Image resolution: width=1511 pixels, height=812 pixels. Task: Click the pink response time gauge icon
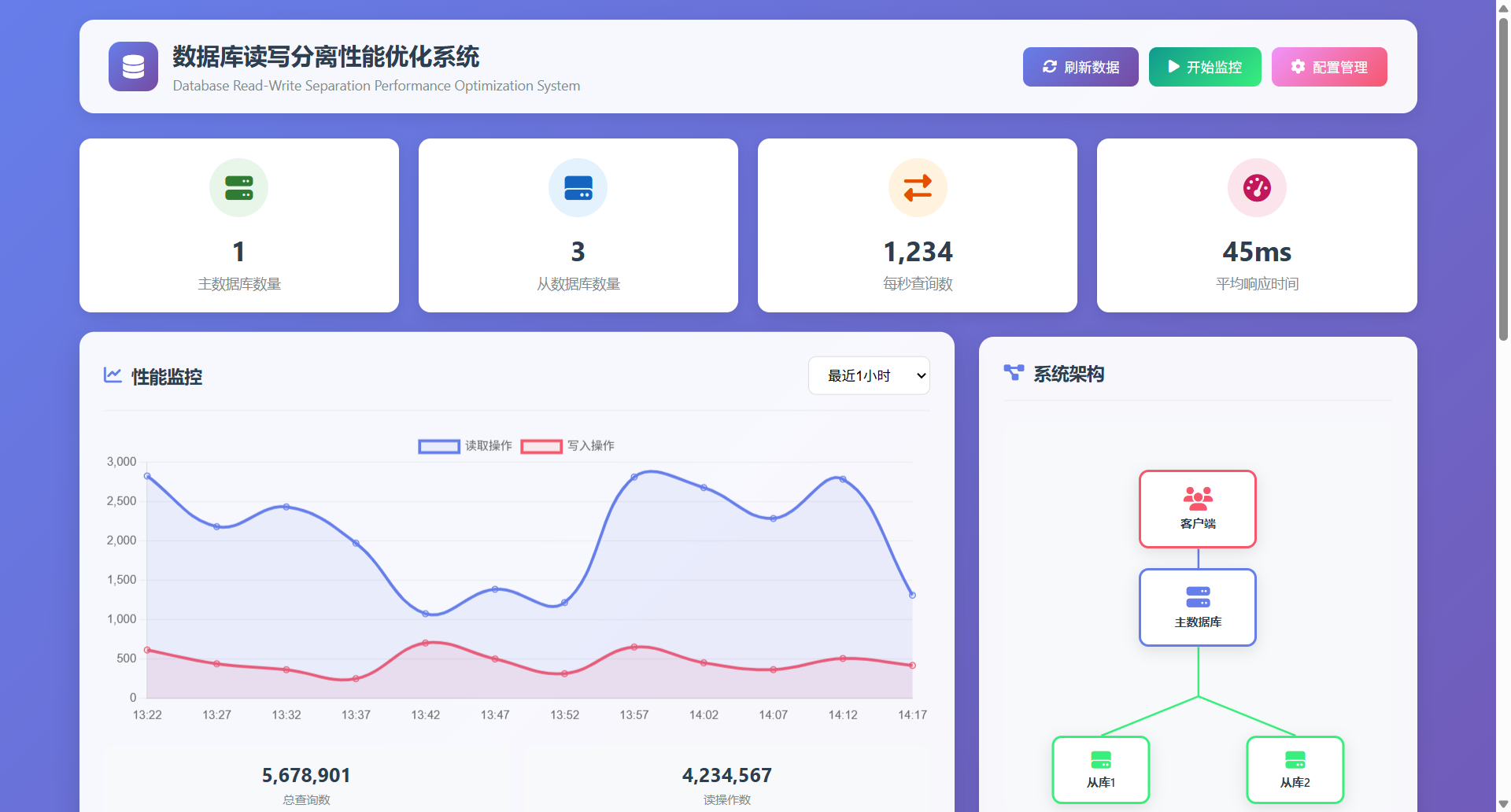tap(1256, 188)
